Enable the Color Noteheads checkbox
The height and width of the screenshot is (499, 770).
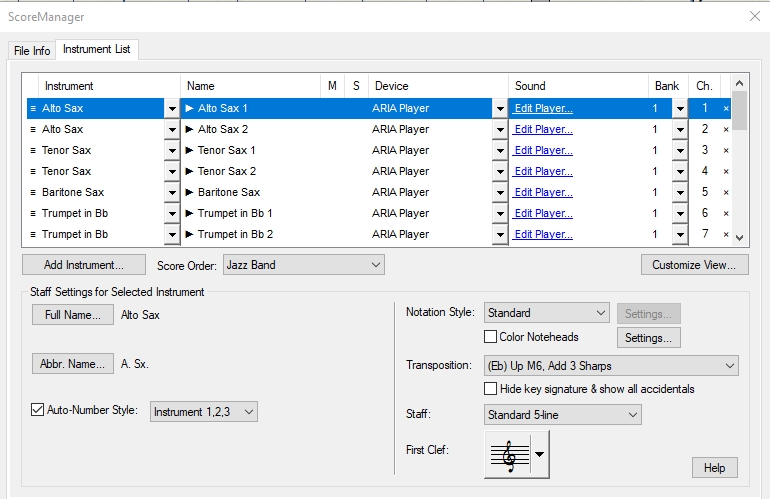pos(491,337)
